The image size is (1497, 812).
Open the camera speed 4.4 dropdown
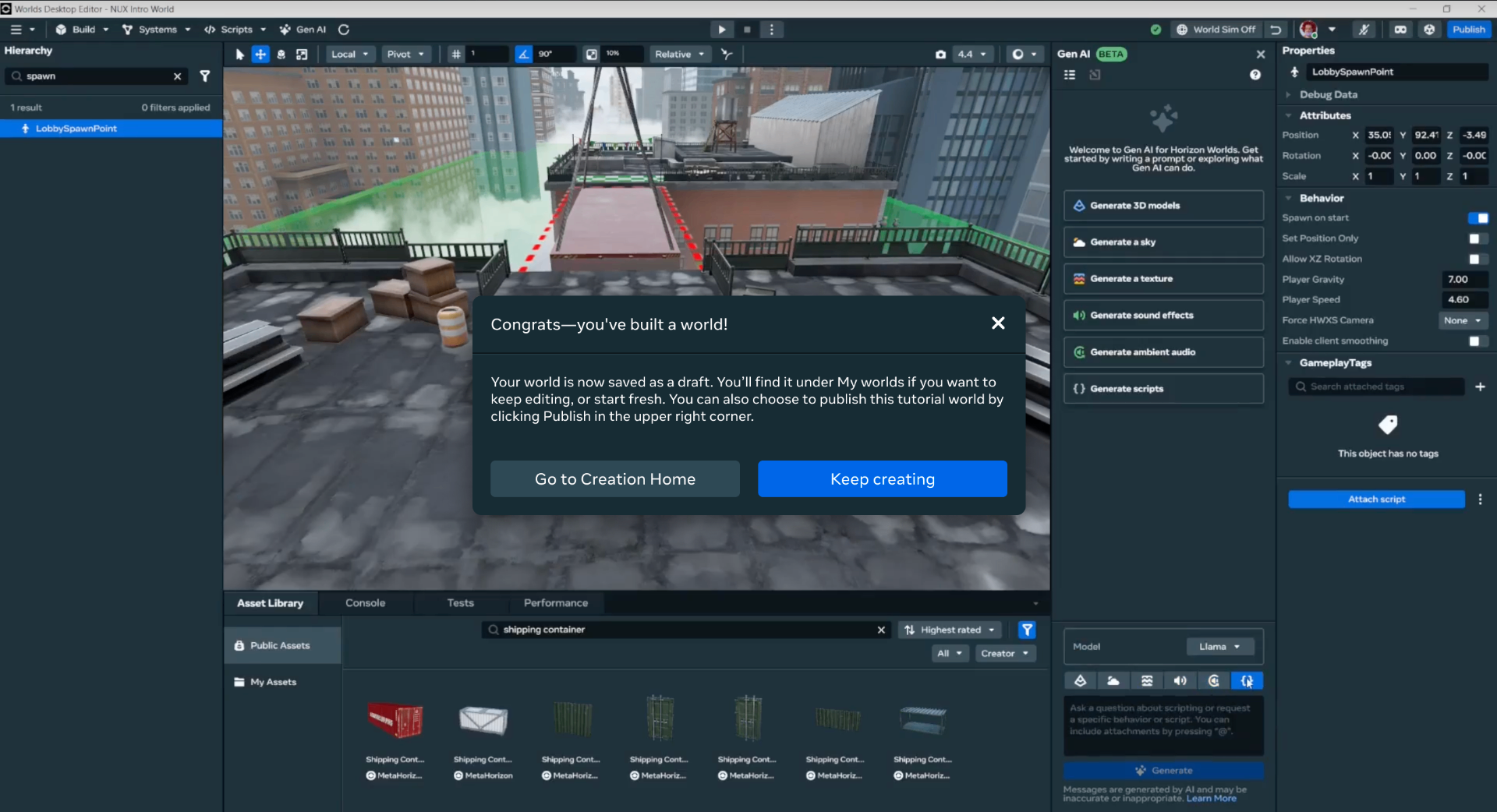(x=972, y=55)
